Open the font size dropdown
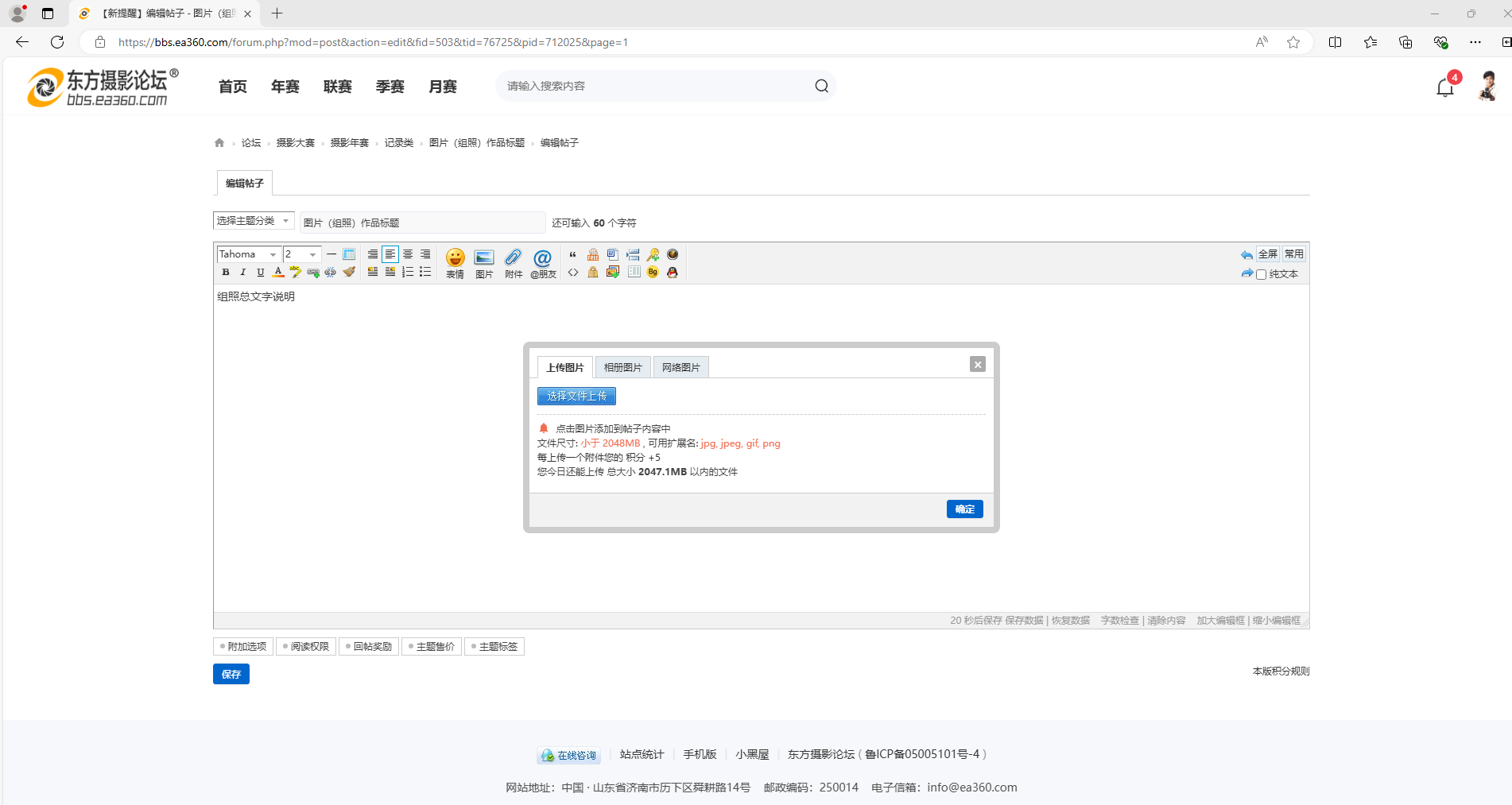This screenshot has height=805, width=1512. pyautogui.click(x=302, y=254)
